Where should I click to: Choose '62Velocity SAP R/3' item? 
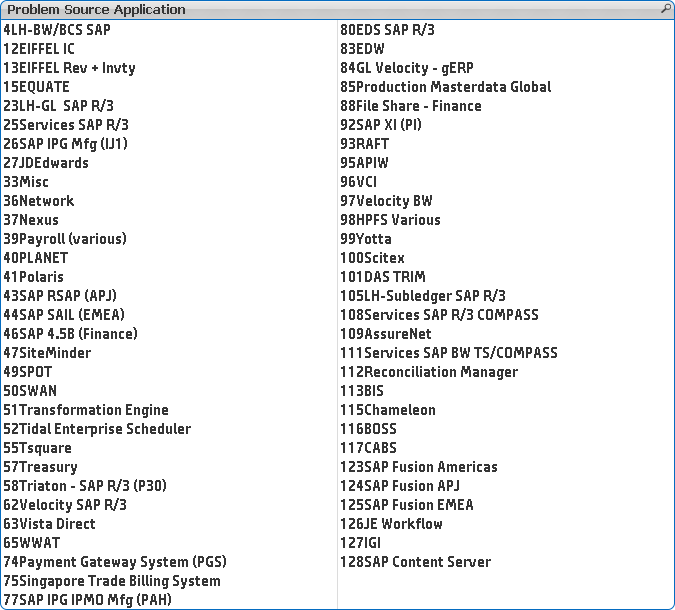[x=169, y=505]
